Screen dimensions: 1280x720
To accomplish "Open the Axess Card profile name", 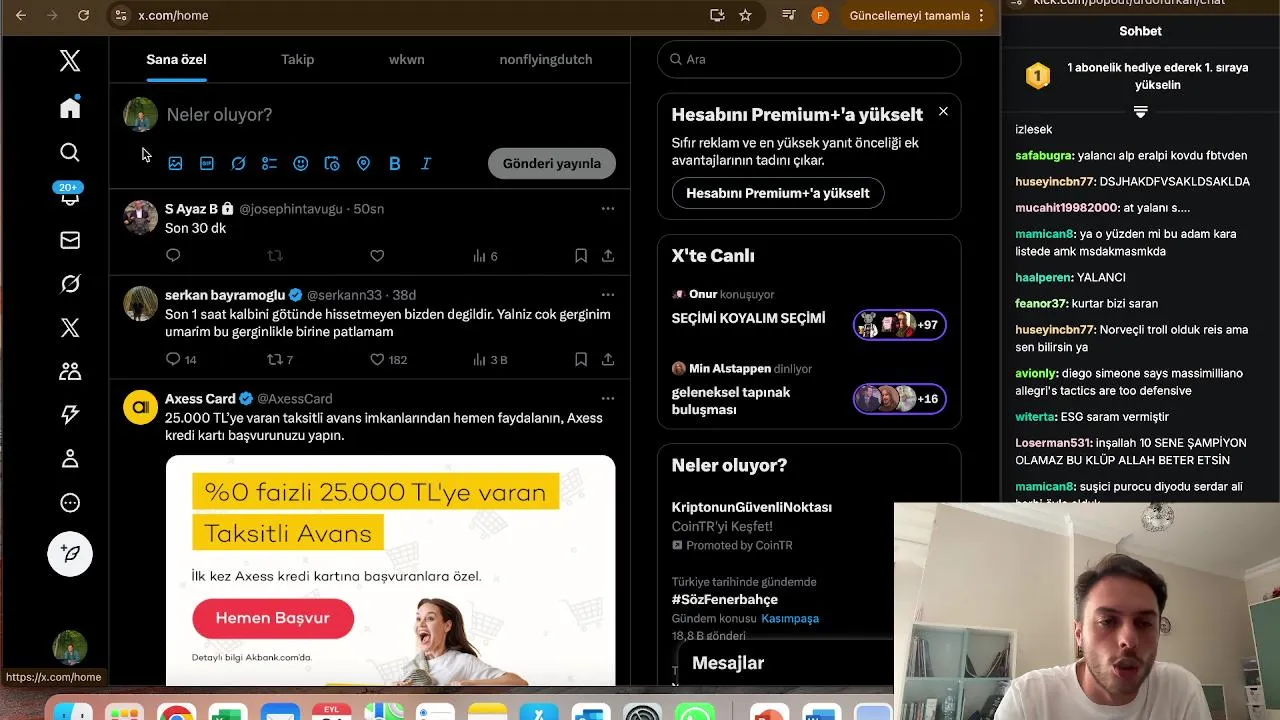I will [x=200, y=398].
